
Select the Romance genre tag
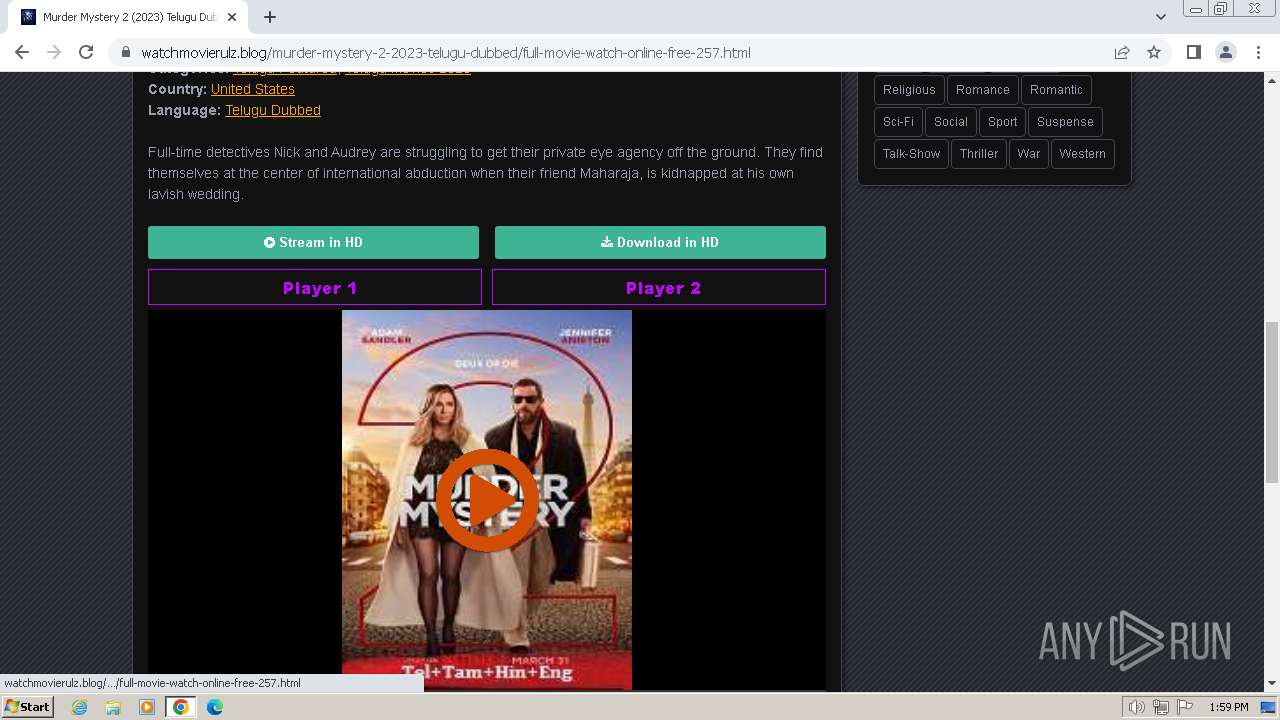pyautogui.click(x=982, y=90)
